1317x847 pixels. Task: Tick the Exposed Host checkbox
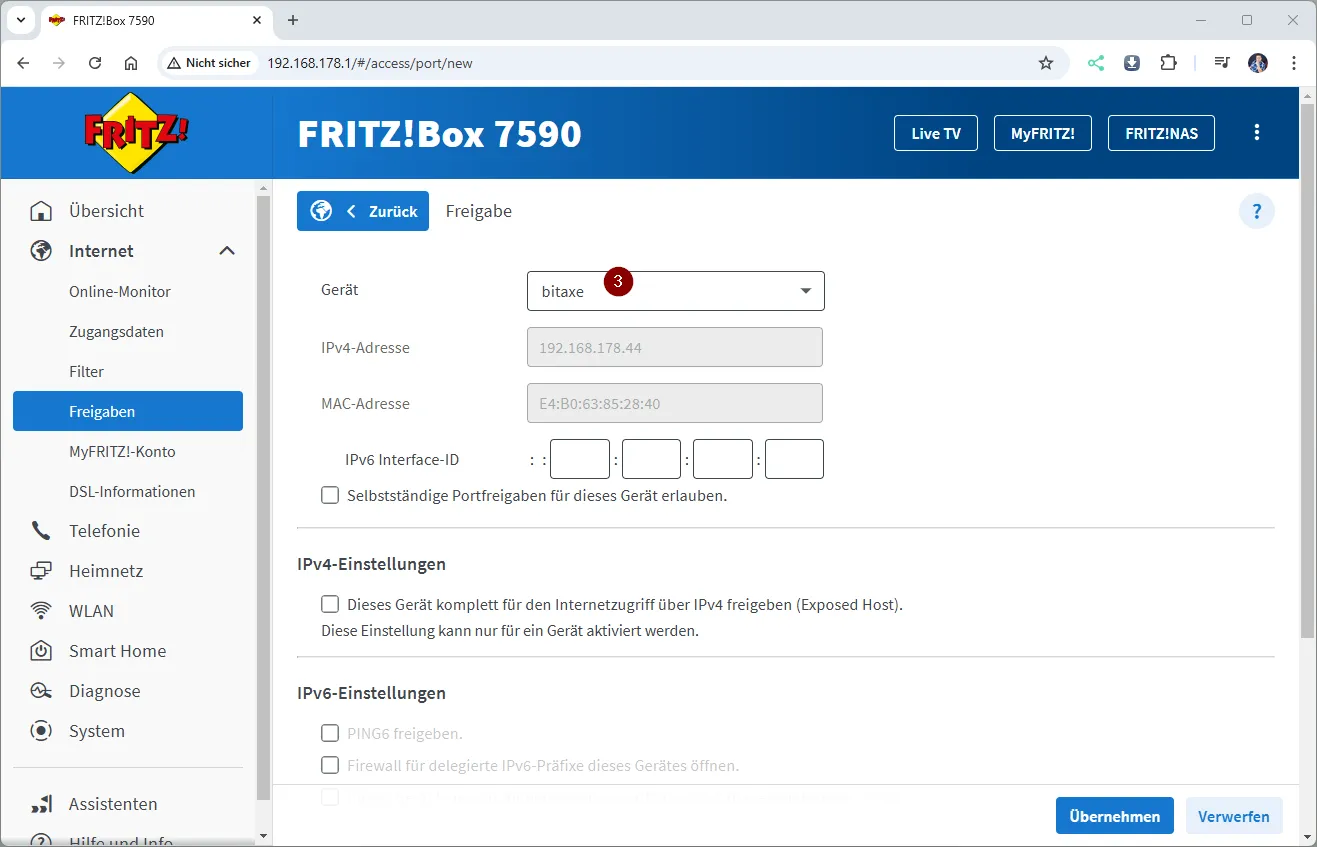coord(330,604)
